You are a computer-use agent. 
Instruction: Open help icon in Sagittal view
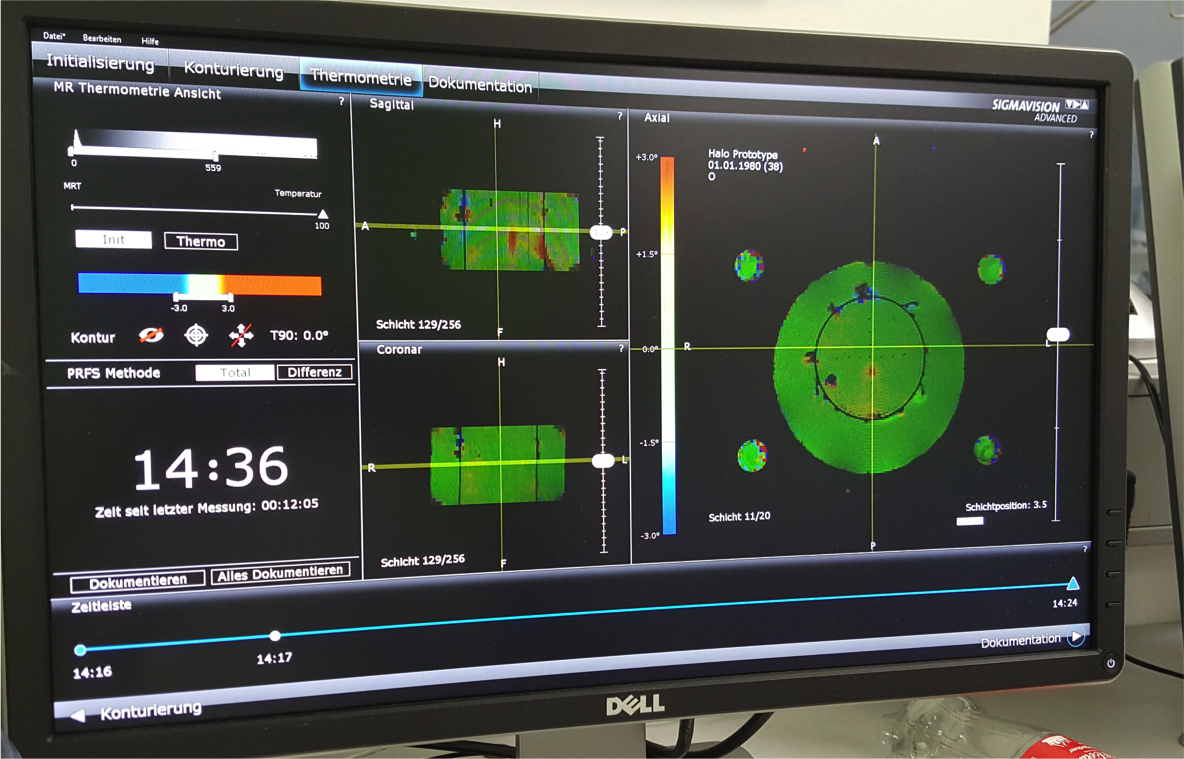620,117
